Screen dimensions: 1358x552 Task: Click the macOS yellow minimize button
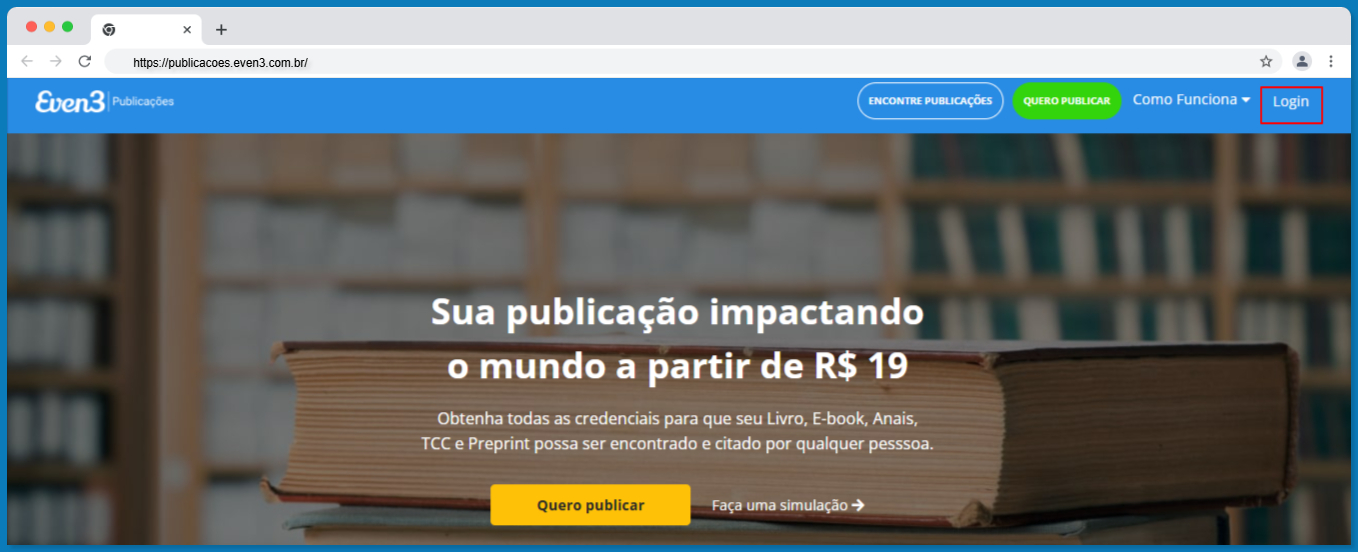click(49, 26)
